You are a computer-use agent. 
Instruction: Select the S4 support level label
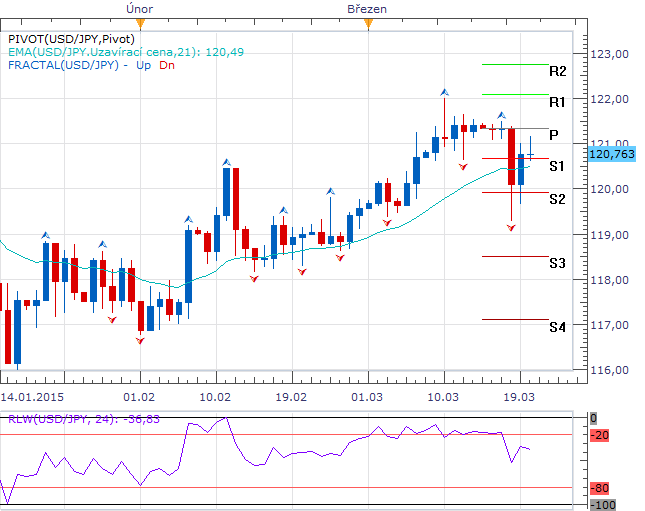pos(558,327)
